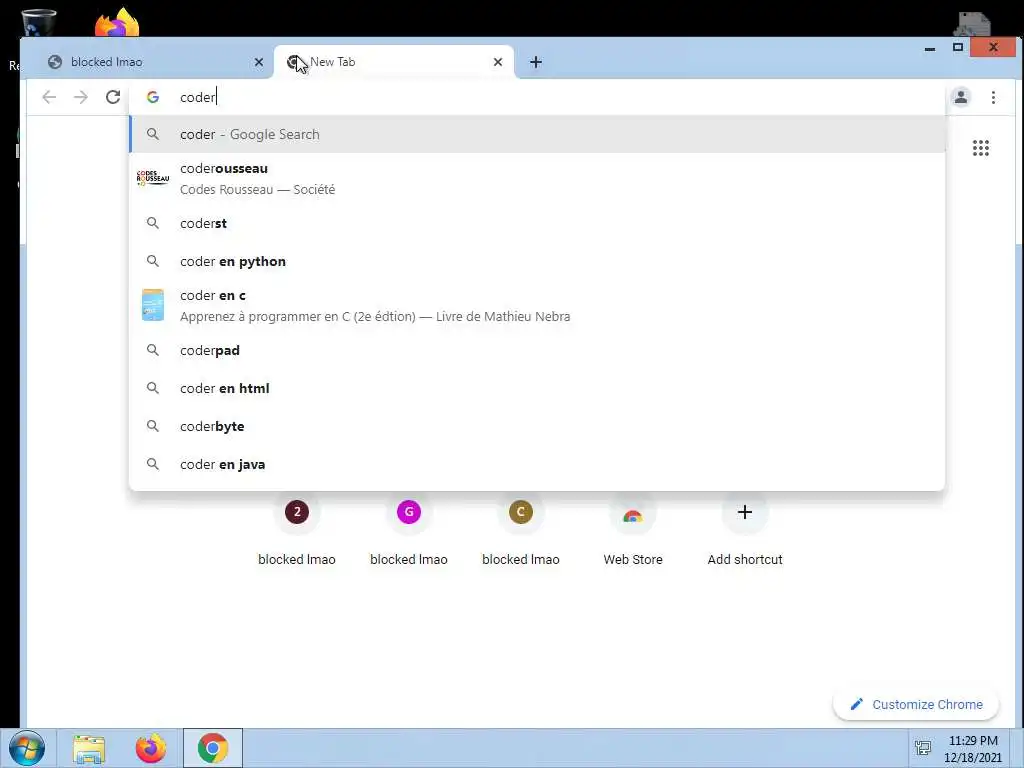Pick the 'coderbyte' suggestion

pos(537,426)
